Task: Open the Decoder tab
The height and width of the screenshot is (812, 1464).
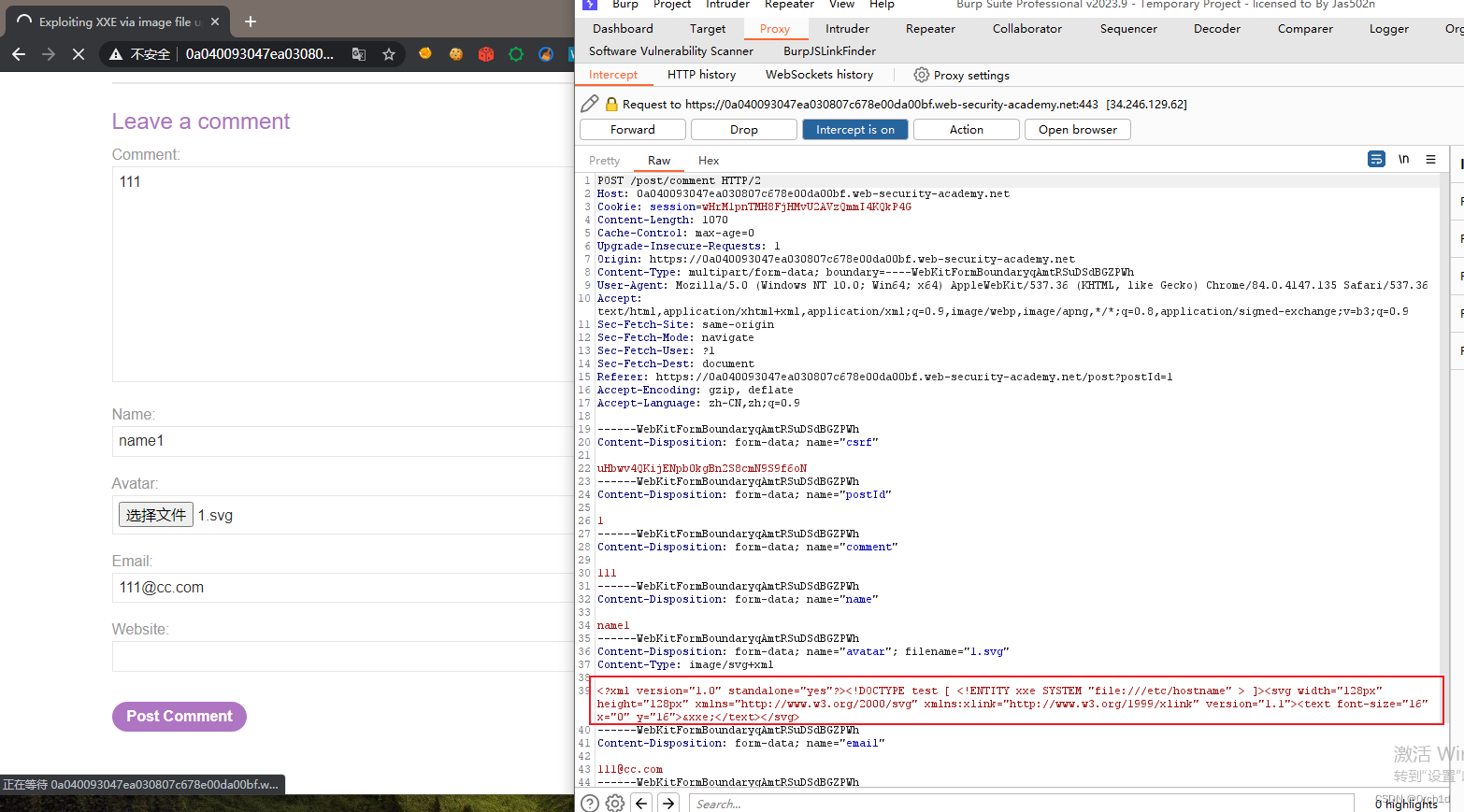Action: tap(1217, 29)
